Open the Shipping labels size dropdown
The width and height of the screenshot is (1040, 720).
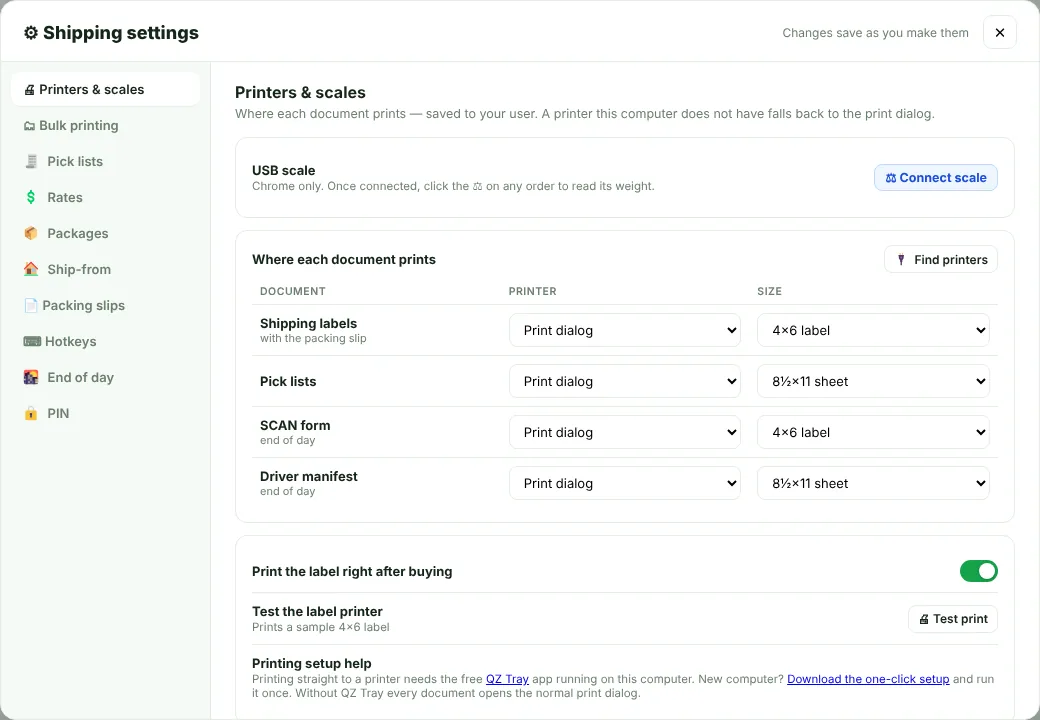tap(873, 330)
